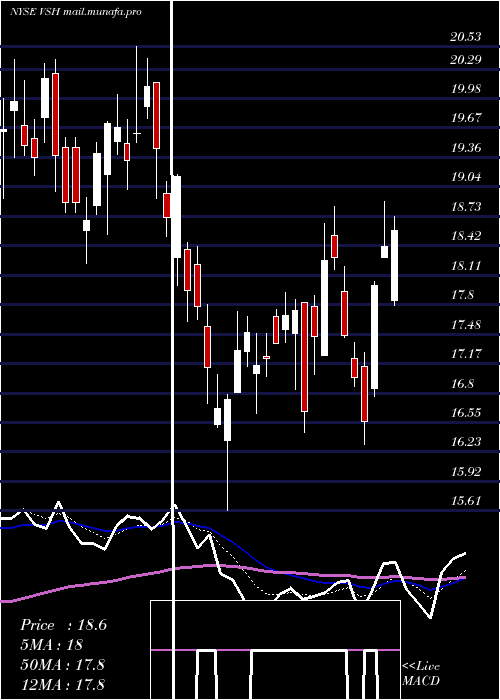500x700 pixels.
Task: Click the 17.17 price axis label
Action: click(x=466, y=354)
